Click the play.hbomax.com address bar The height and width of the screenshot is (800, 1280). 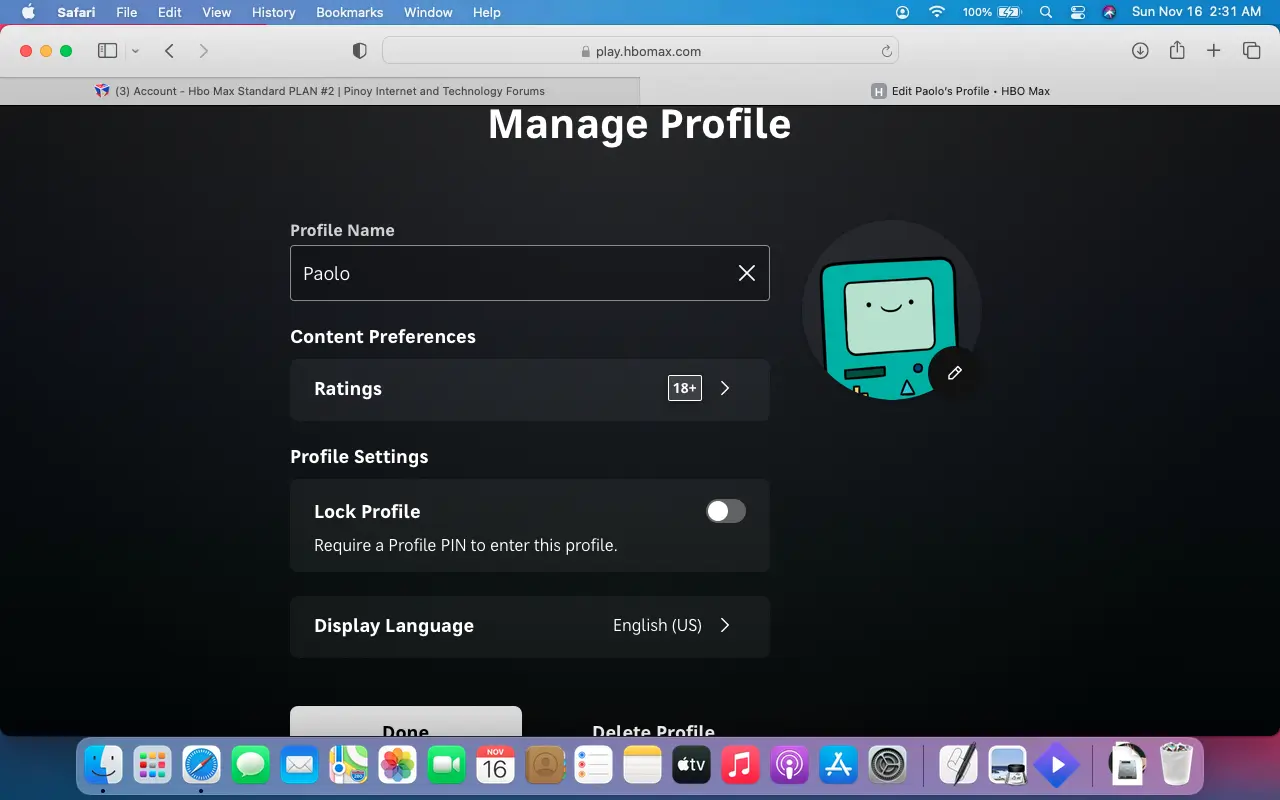point(640,51)
